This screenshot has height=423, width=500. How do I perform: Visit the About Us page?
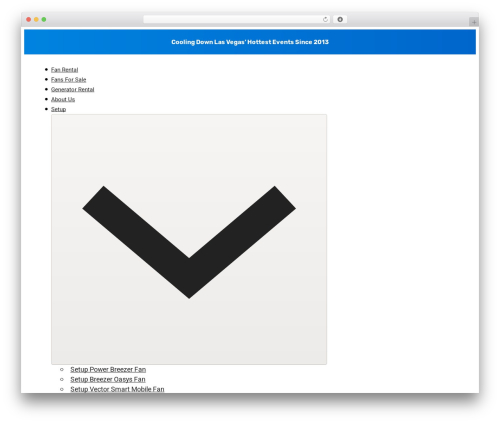pos(63,99)
